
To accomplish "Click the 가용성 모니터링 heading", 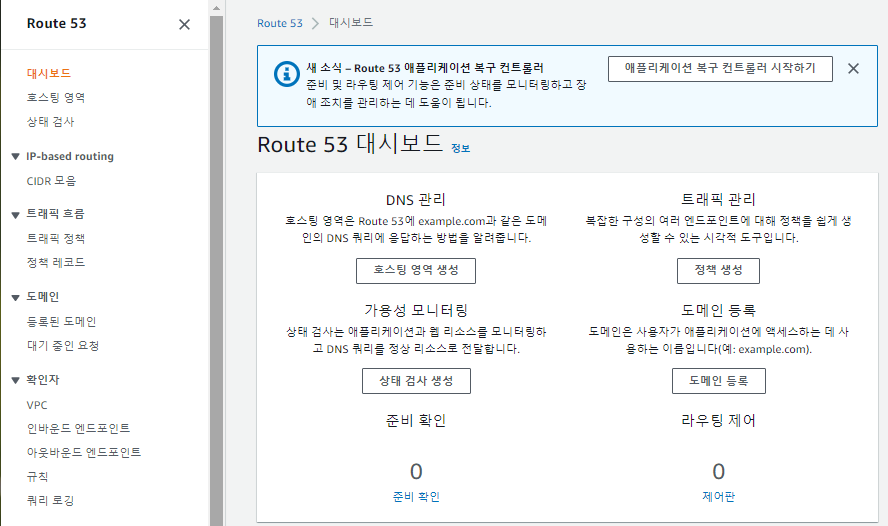I will [x=416, y=310].
